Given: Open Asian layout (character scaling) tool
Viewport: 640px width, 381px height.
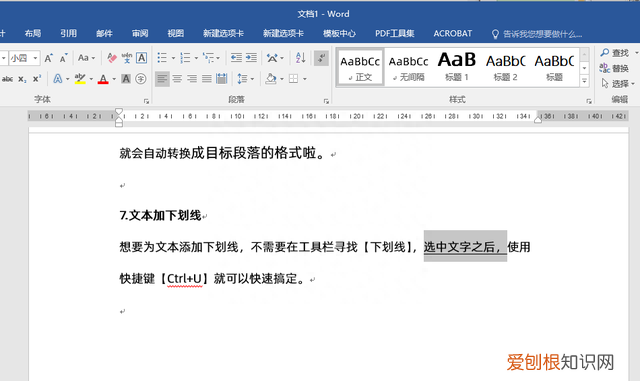Looking at the screenshot, I should 272,58.
